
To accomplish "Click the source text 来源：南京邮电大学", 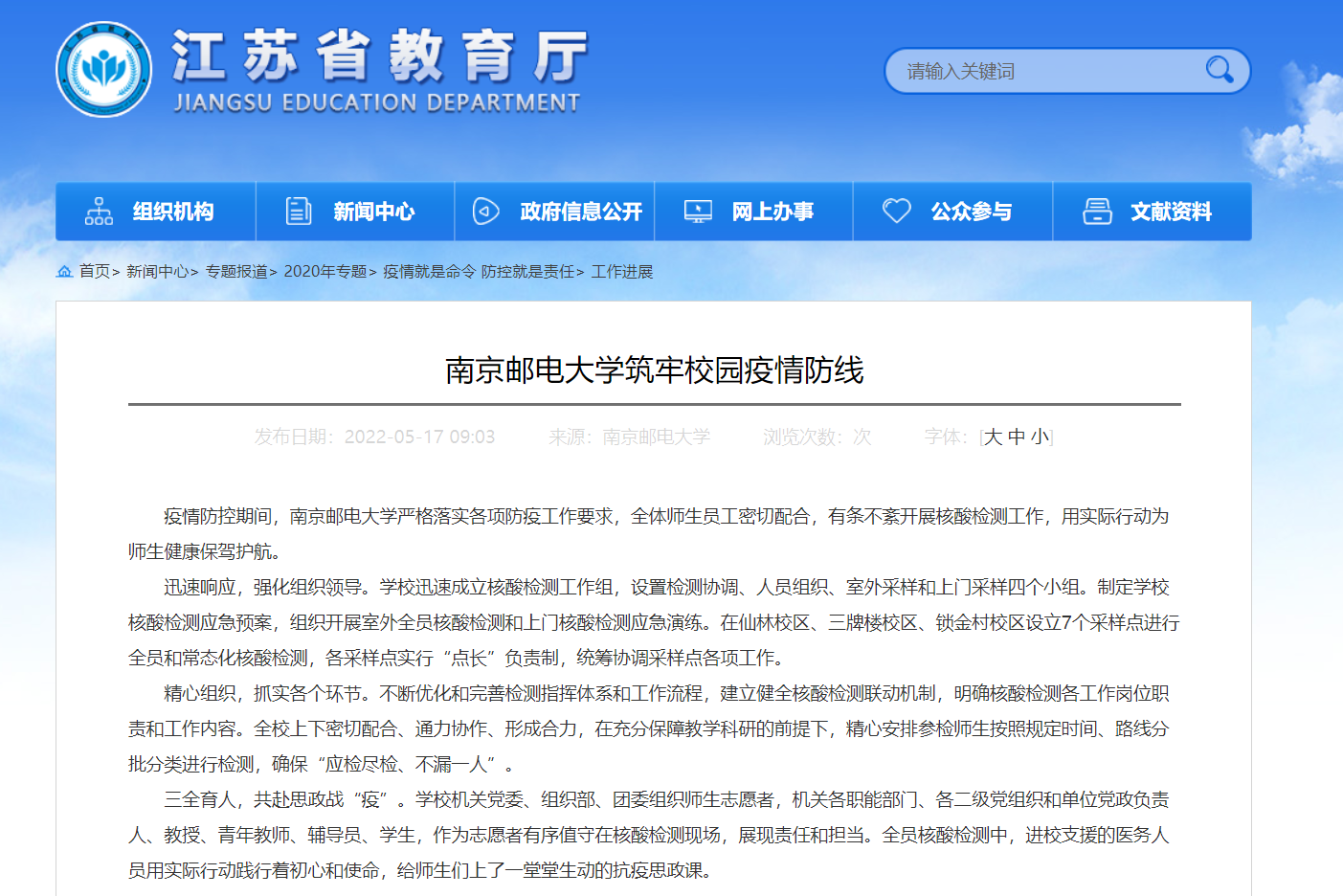I will (x=630, y=437).
